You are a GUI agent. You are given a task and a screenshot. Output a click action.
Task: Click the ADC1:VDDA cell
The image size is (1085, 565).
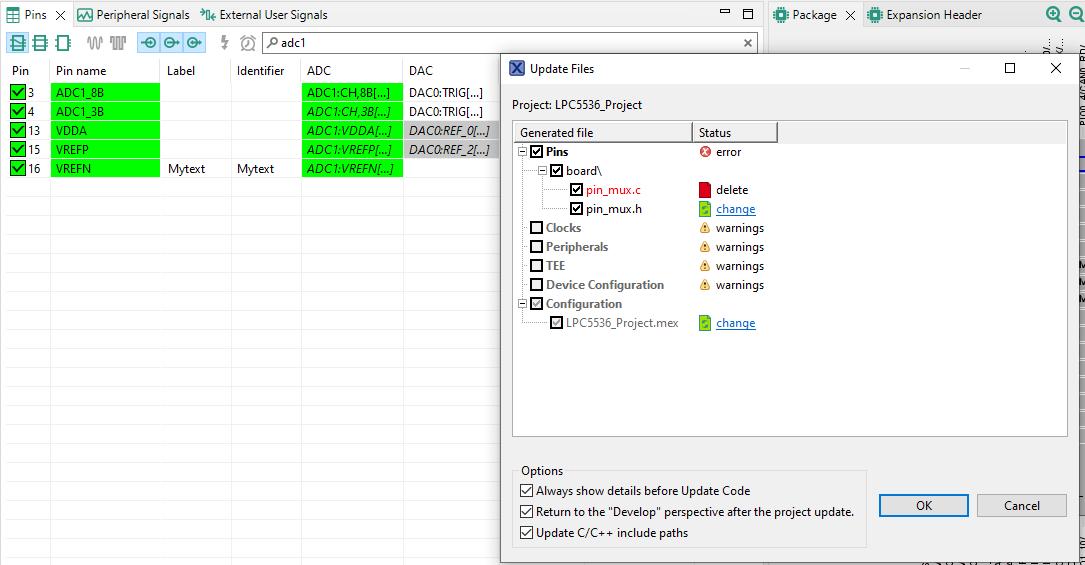pos(352,131)
